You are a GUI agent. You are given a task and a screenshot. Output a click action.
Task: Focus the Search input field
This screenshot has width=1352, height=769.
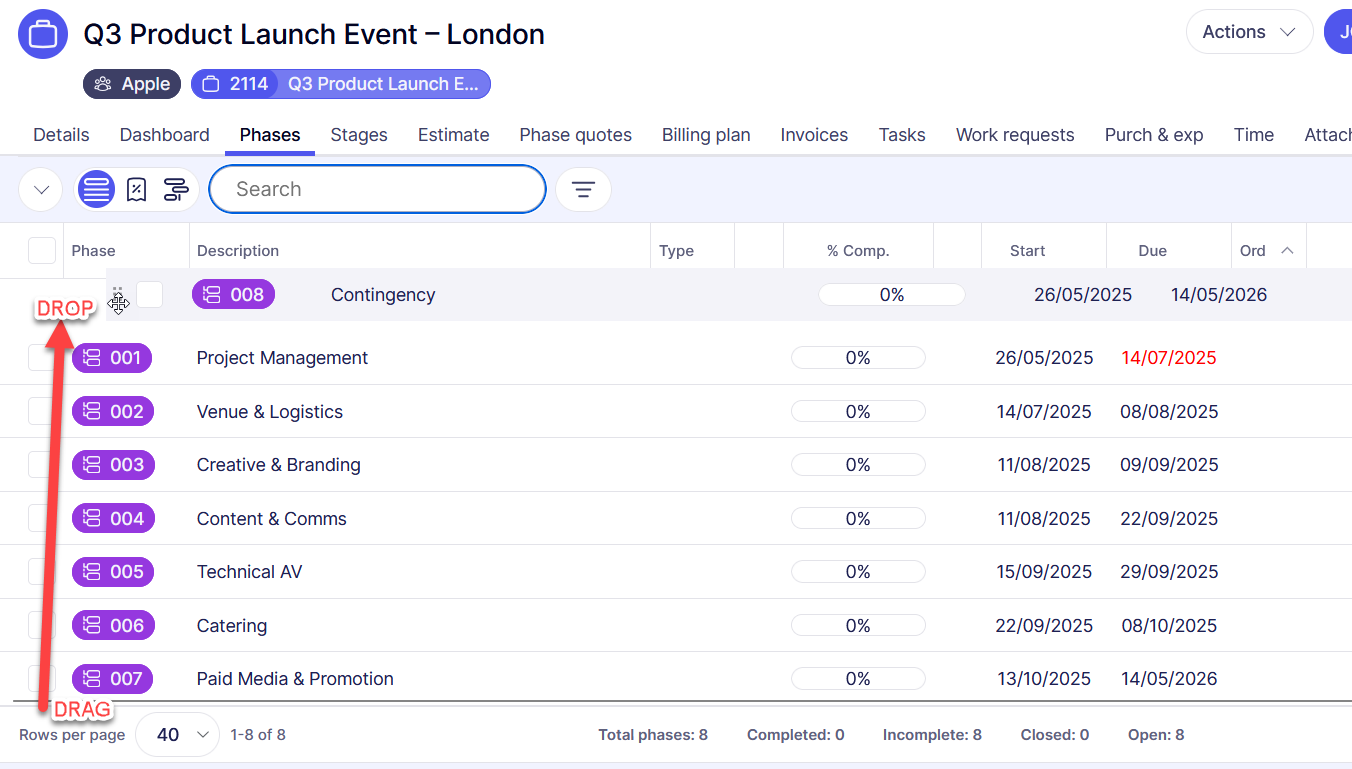click(x=377, y=189)
